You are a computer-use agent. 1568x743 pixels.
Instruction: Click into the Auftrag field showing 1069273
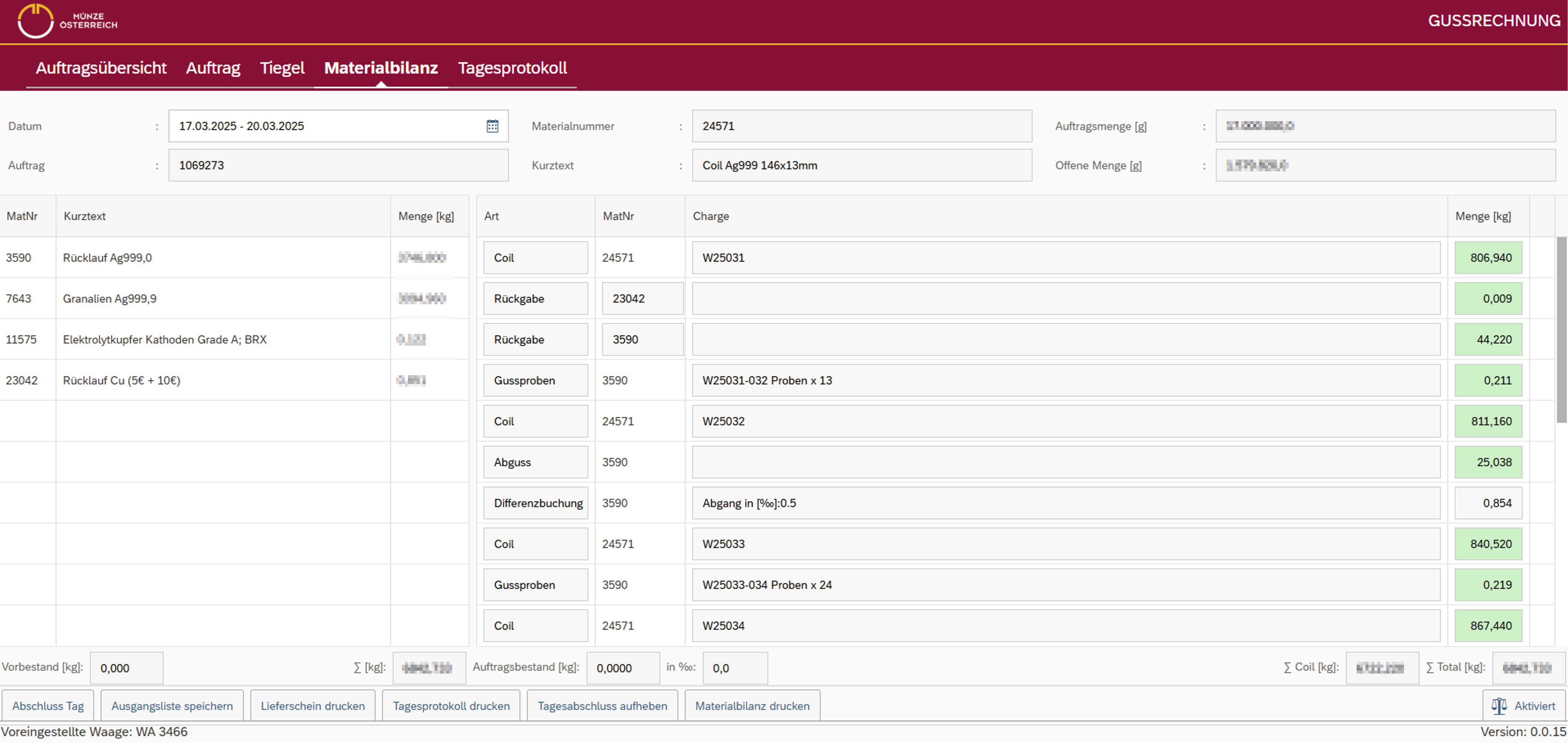(x=338, y=165)
